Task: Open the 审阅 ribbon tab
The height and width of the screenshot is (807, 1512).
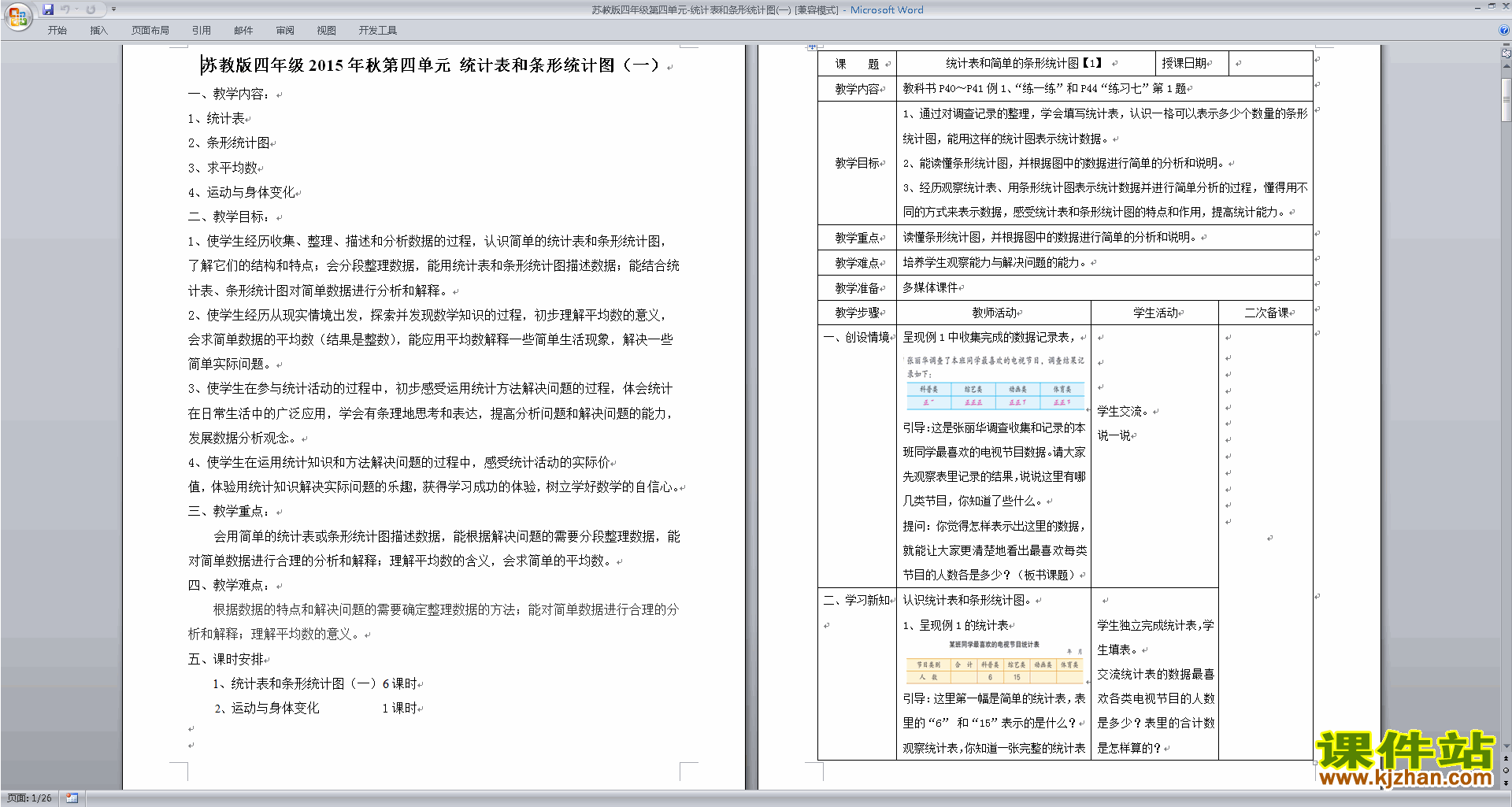Action: (285, 31)
